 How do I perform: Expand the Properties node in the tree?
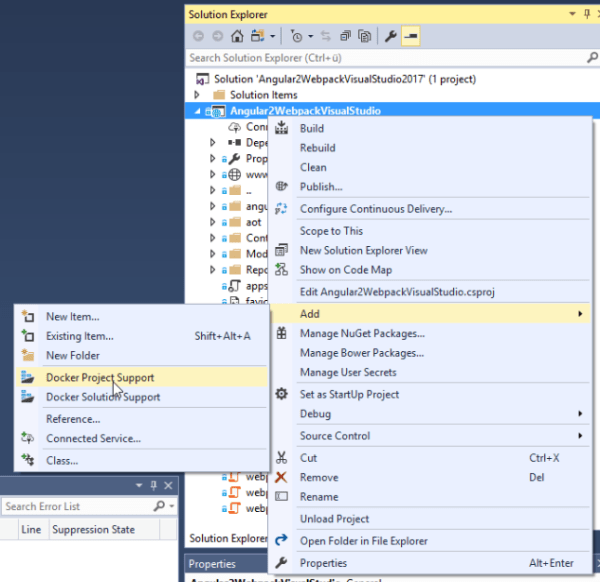pos(212,158)
